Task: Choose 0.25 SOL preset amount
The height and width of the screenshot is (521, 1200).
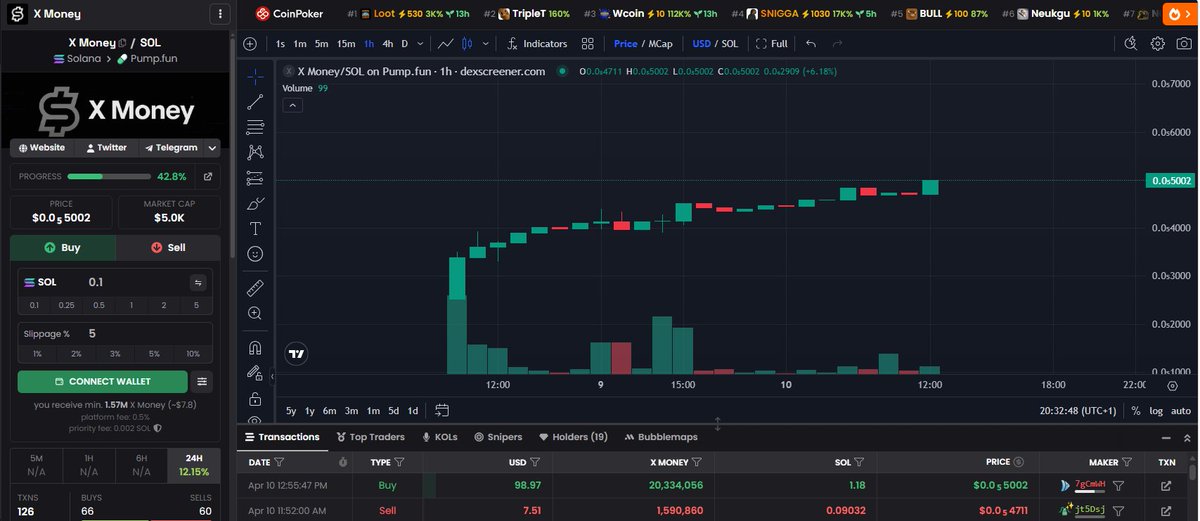Action: (x=66, y=305)
